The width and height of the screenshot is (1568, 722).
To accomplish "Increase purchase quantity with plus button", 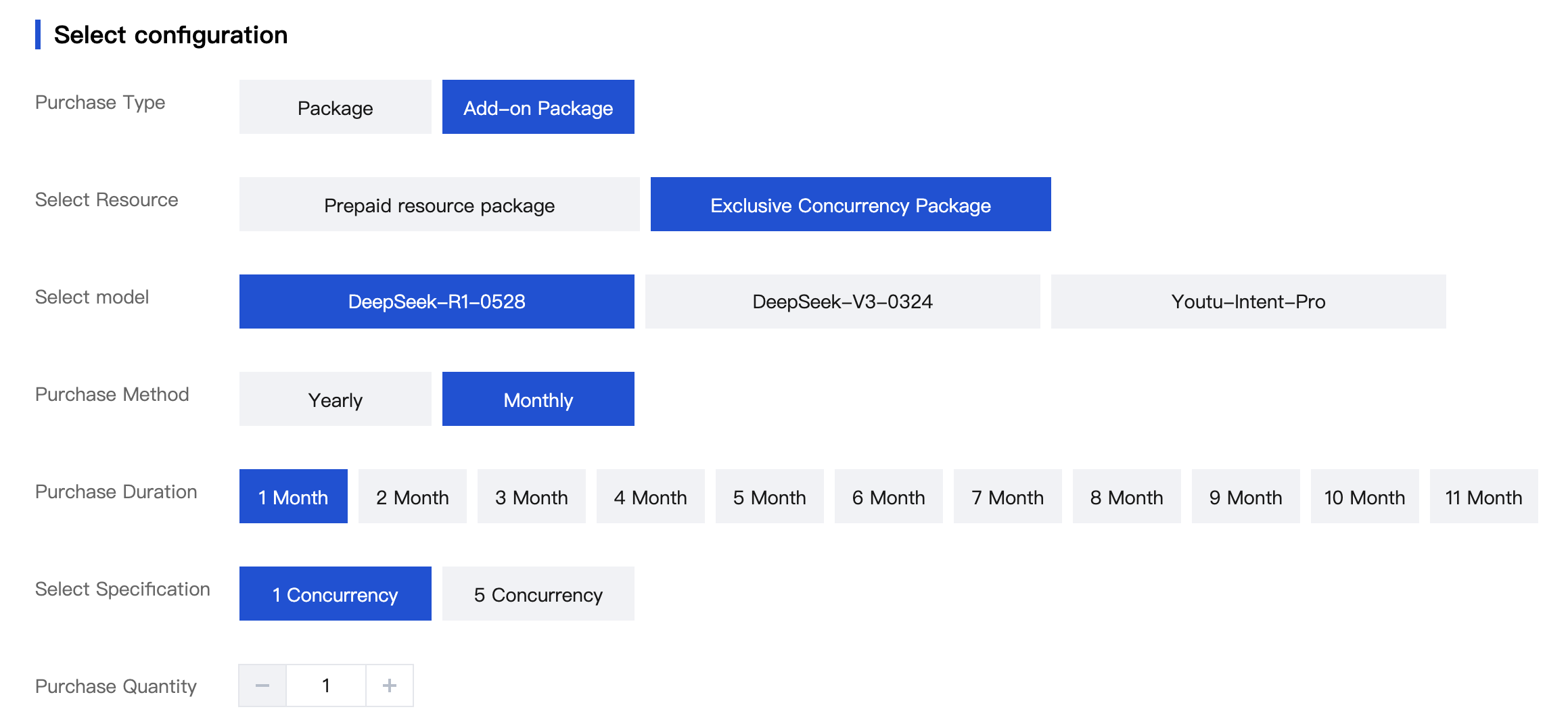I will (390, 685).
